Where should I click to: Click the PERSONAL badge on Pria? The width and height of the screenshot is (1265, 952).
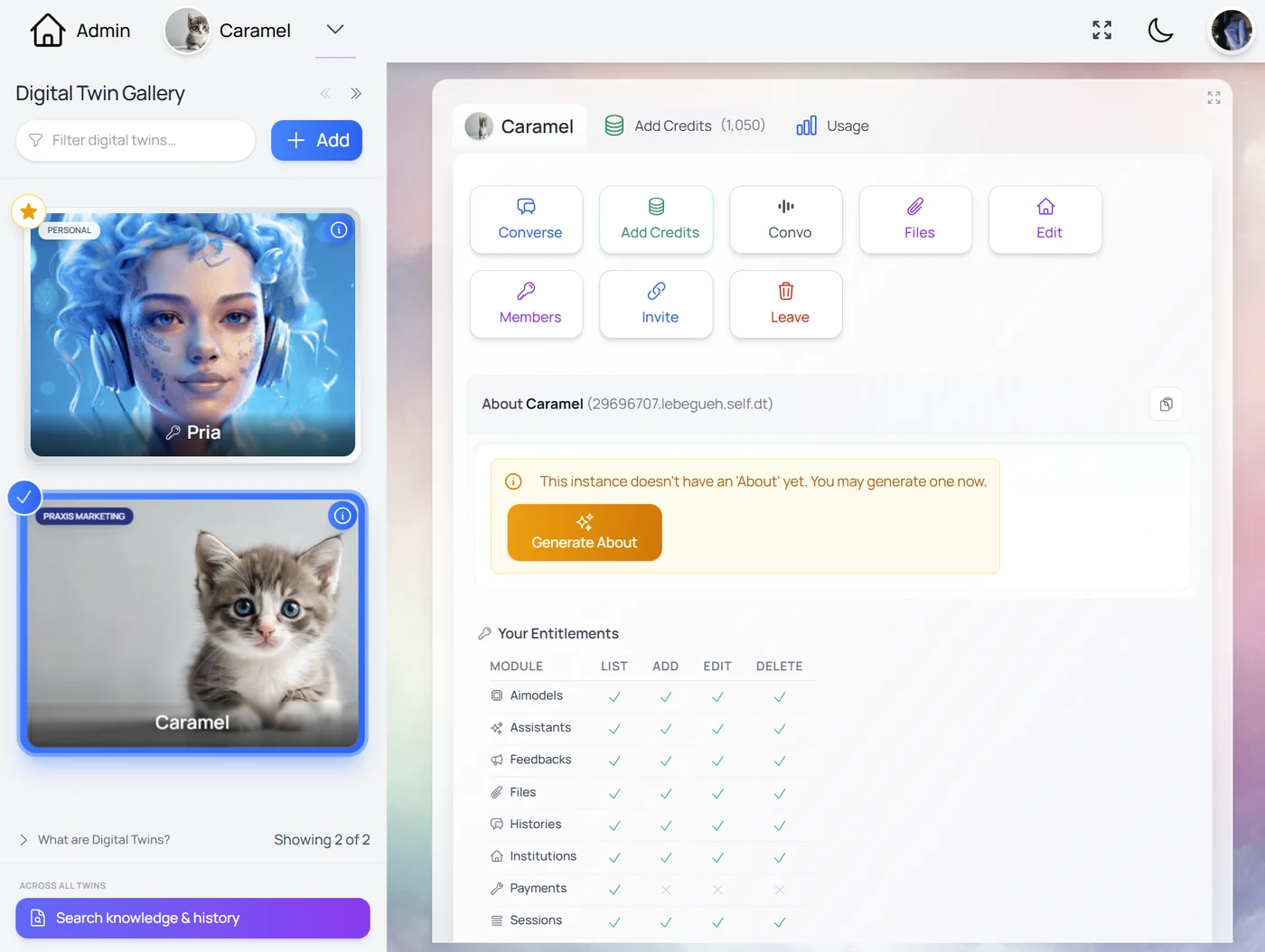point(69,230)
